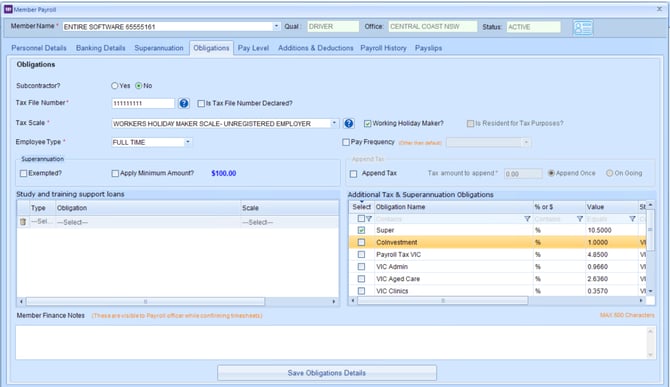Open the member profile card icon
This screenshot has width=670, height=387.
pos(583,28)
